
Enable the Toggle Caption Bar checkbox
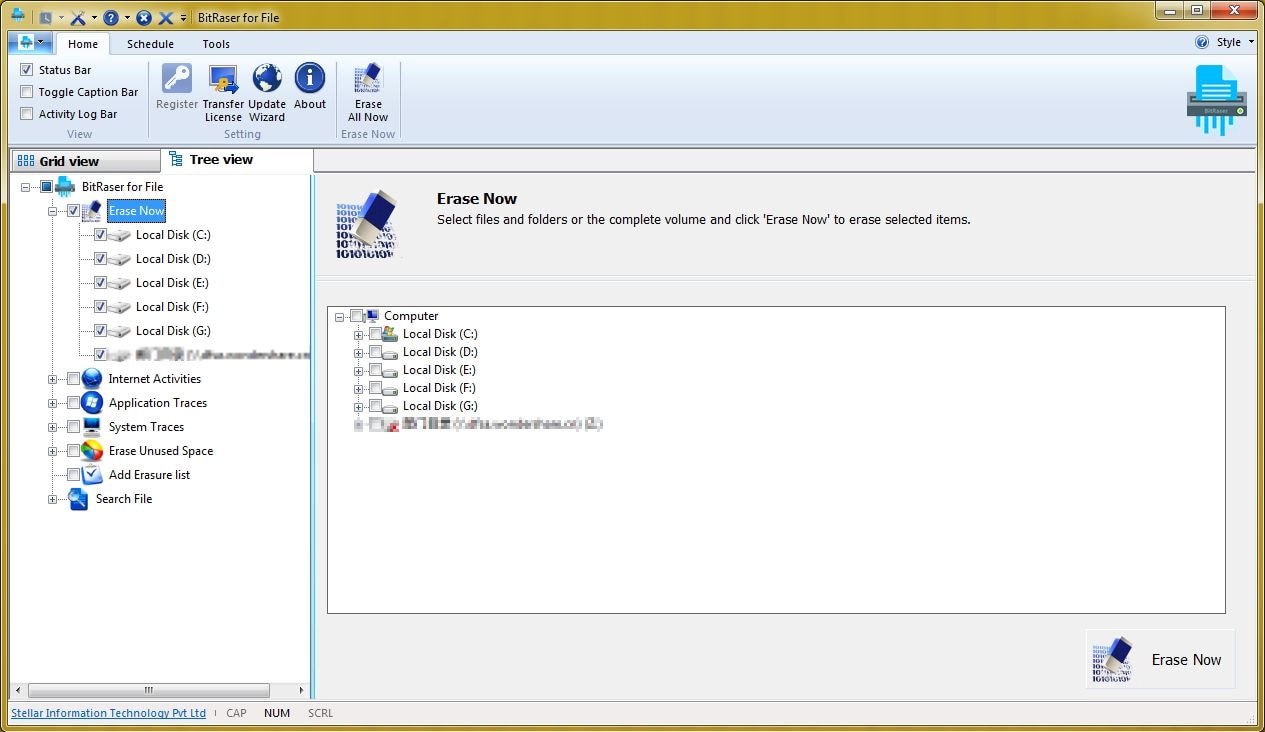27,92
